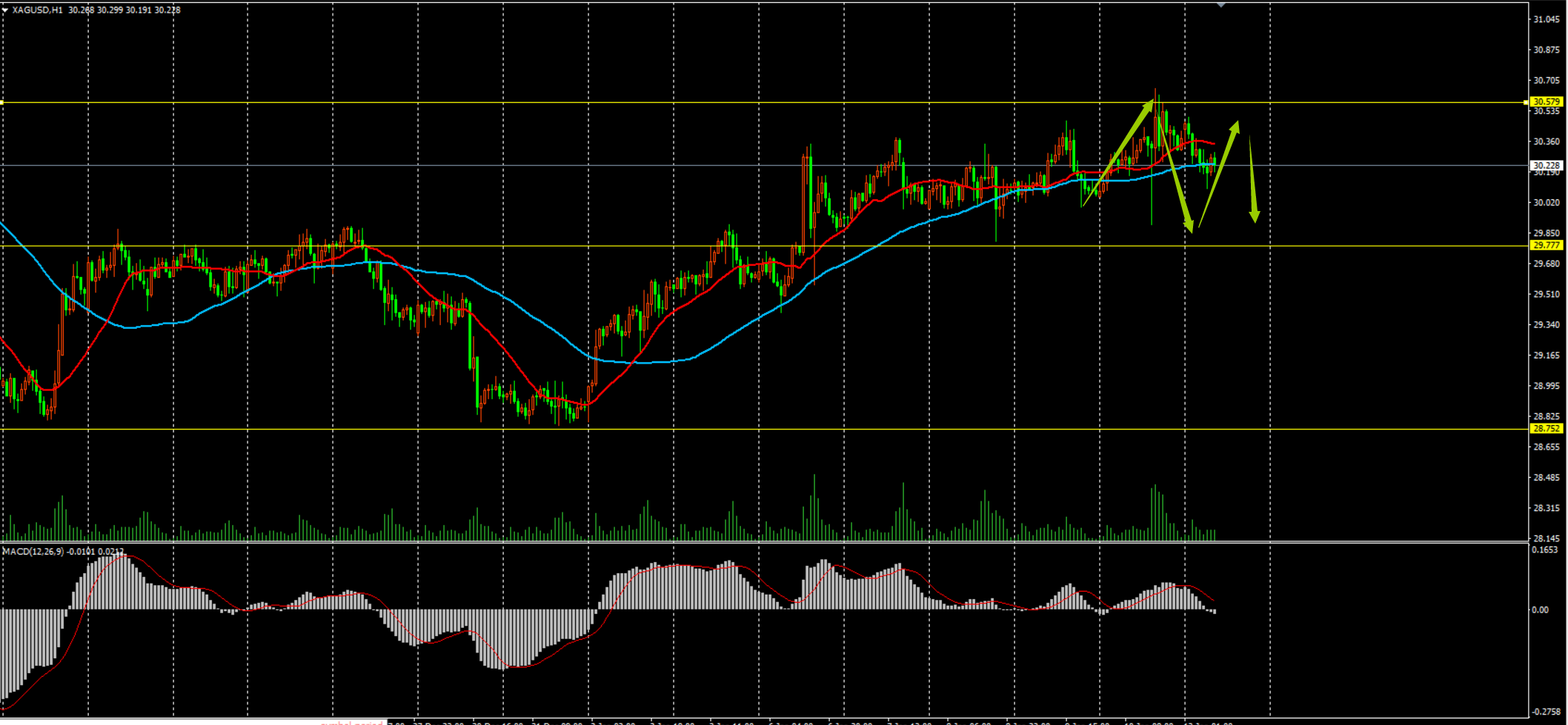1568x725 pixels.
Task: Click the XAGUSD,H1 symbol label
Action: tap(37, 10)
